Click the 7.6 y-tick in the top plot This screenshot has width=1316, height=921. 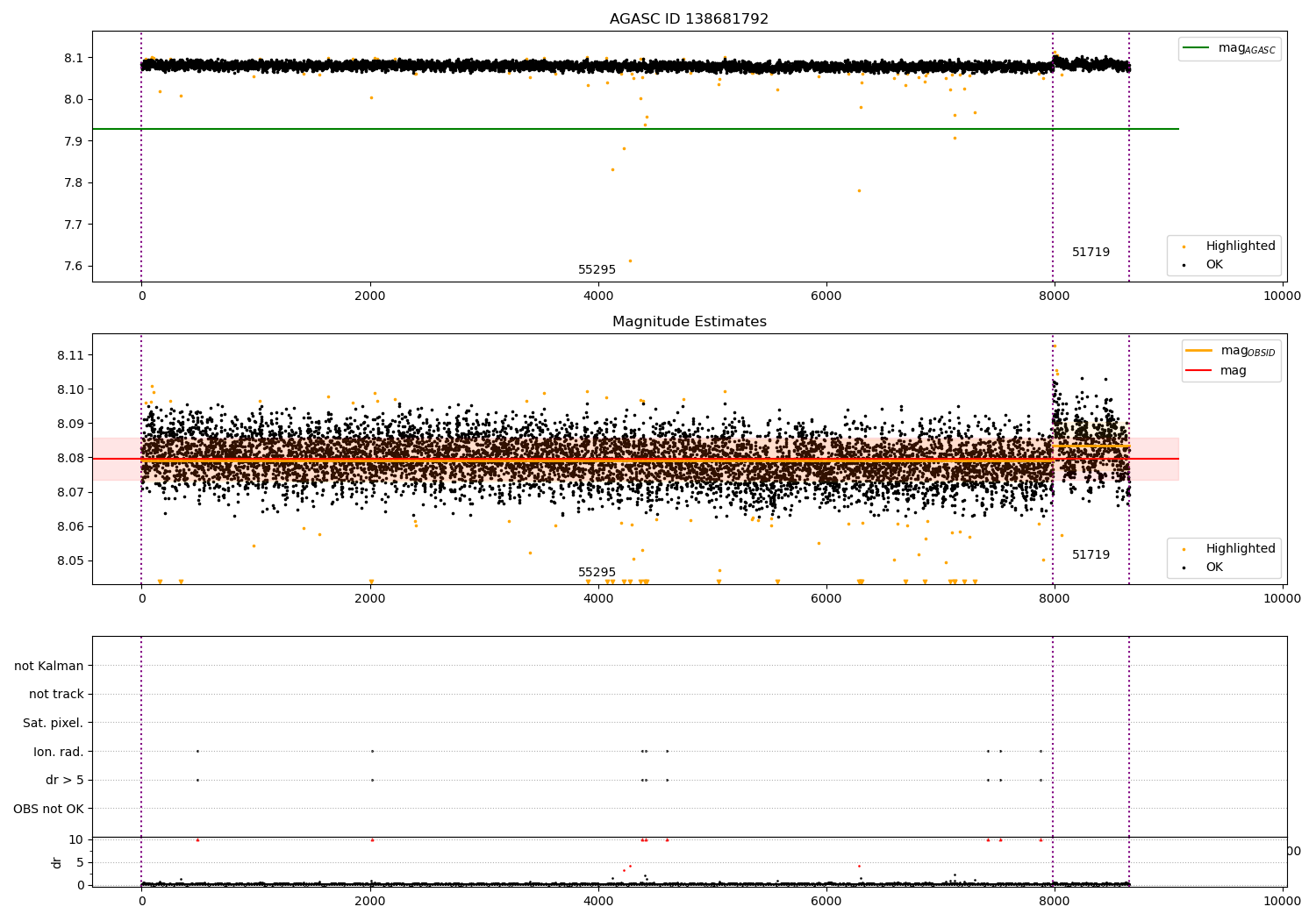74,267
